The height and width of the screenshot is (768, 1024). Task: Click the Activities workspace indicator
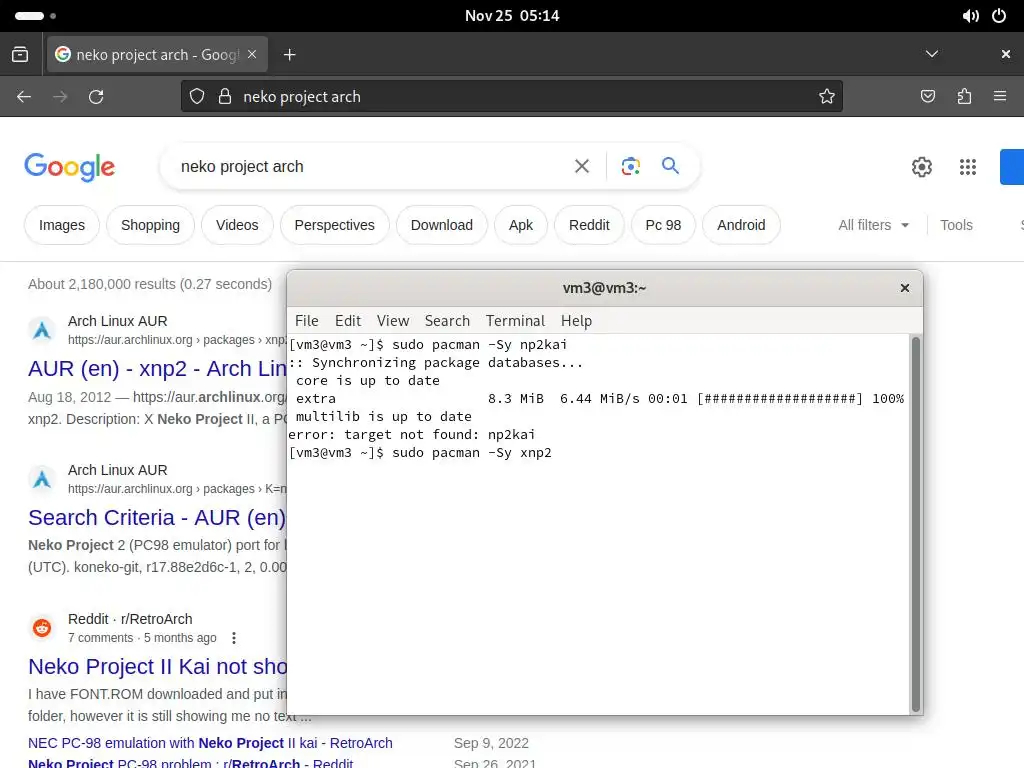coord(35,16)
